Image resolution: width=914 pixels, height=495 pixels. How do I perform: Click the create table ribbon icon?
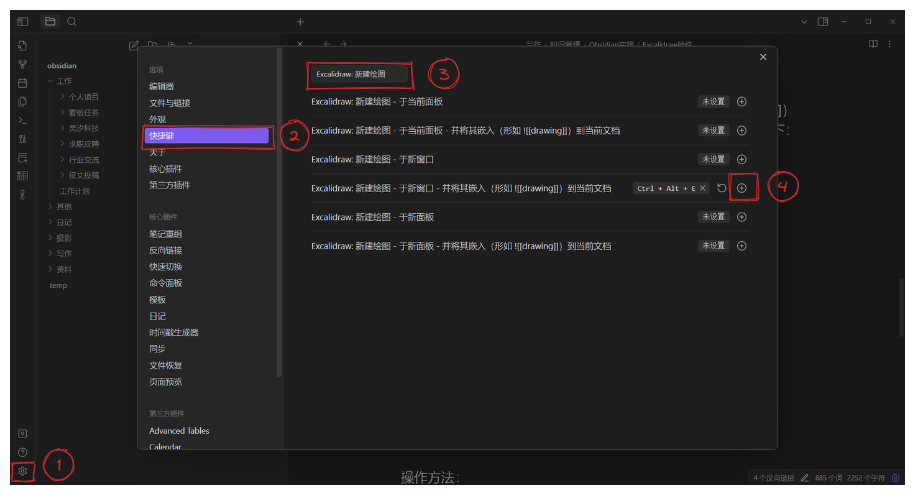click(x=23, y=175)
